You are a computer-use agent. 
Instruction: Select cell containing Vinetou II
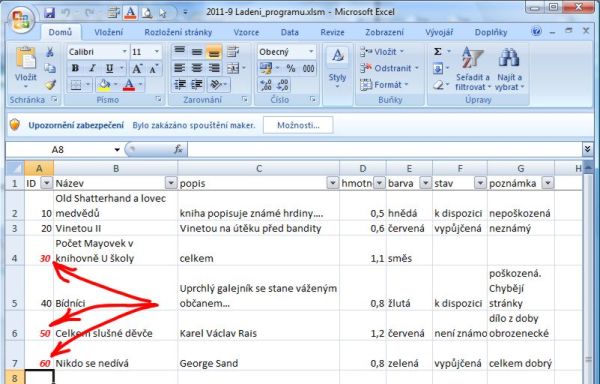point(116,228)
